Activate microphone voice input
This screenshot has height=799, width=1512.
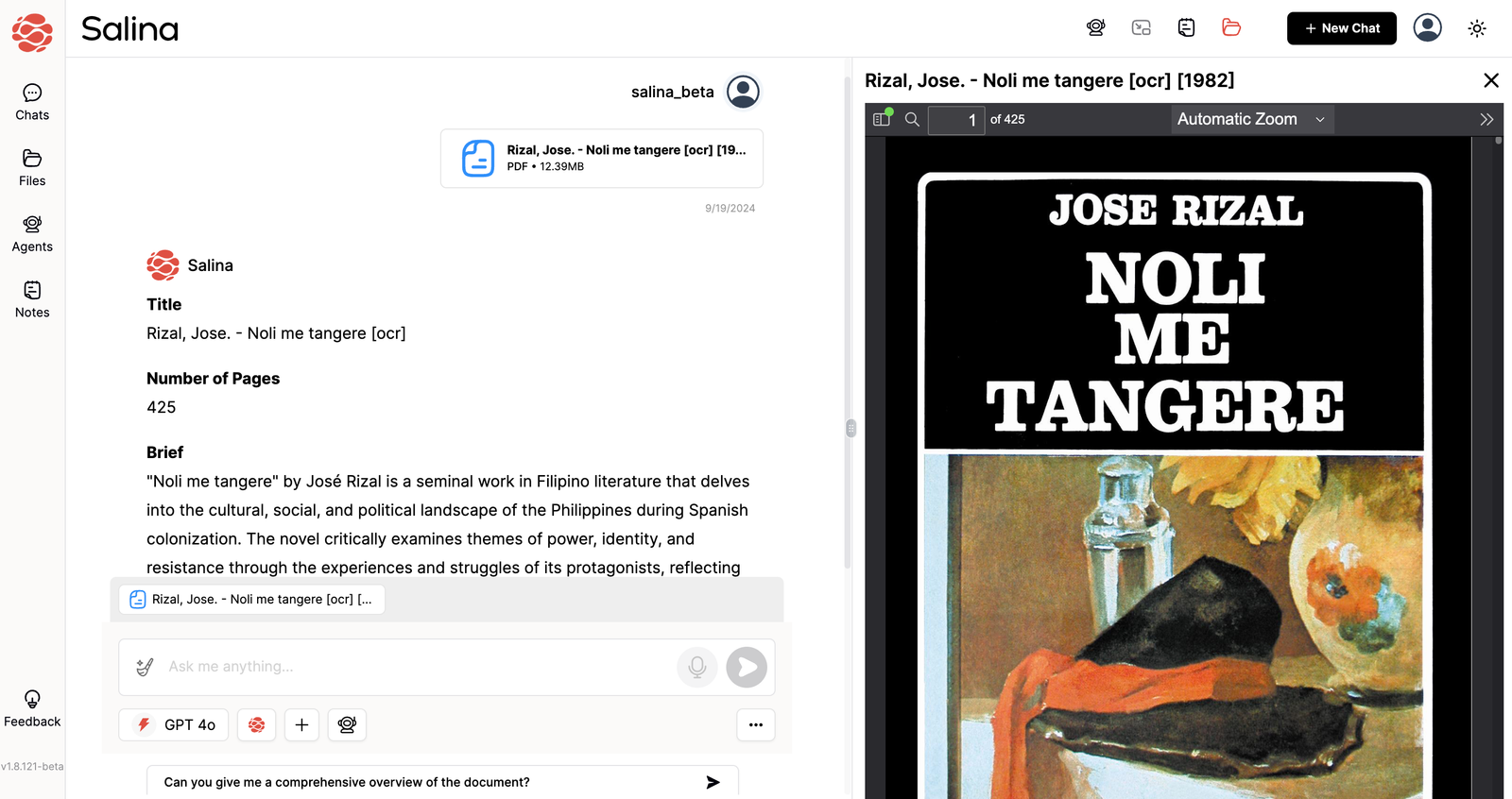[697, 667]
